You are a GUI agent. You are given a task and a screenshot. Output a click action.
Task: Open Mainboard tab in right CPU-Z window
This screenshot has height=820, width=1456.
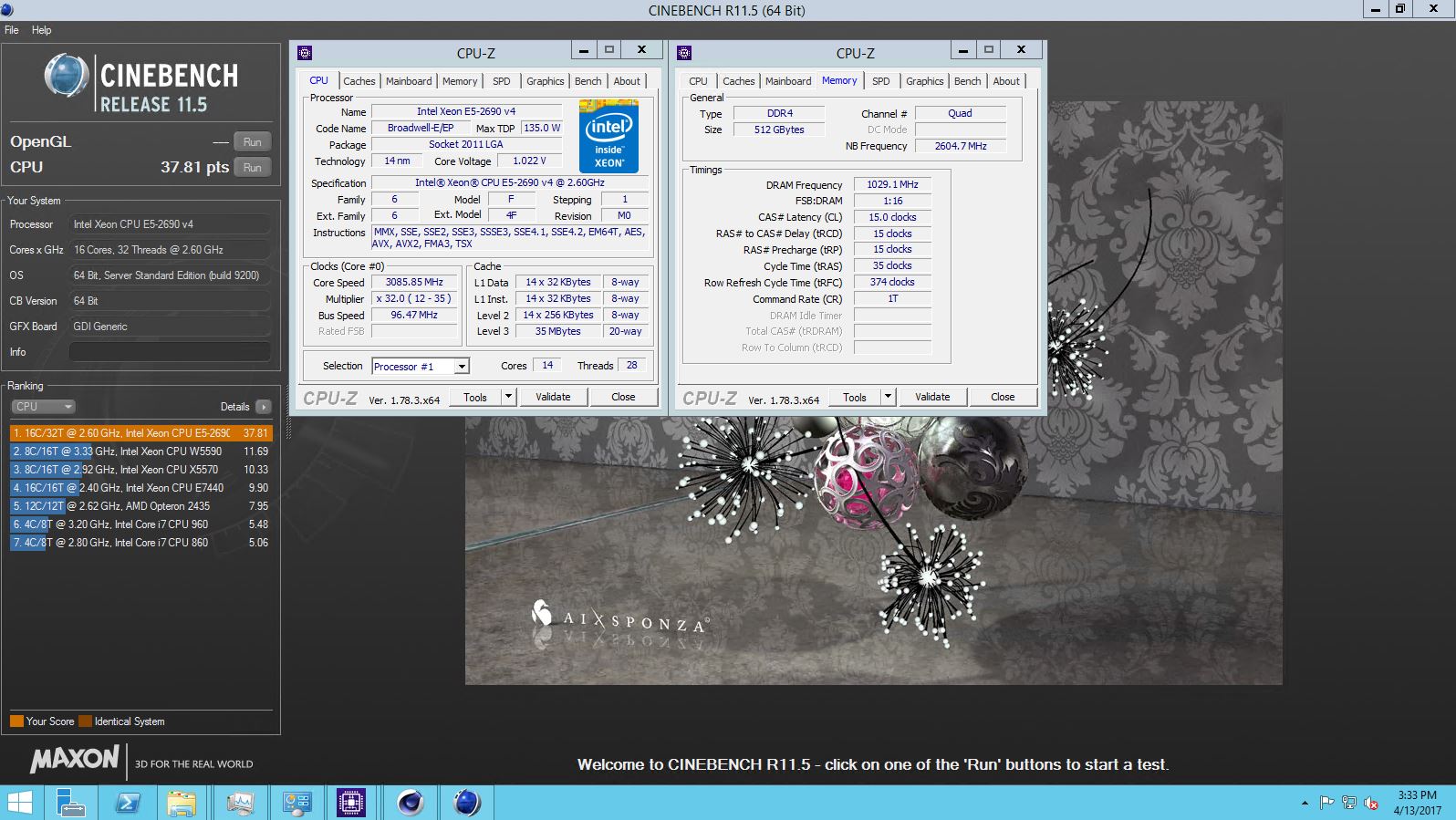click(788, 81)
